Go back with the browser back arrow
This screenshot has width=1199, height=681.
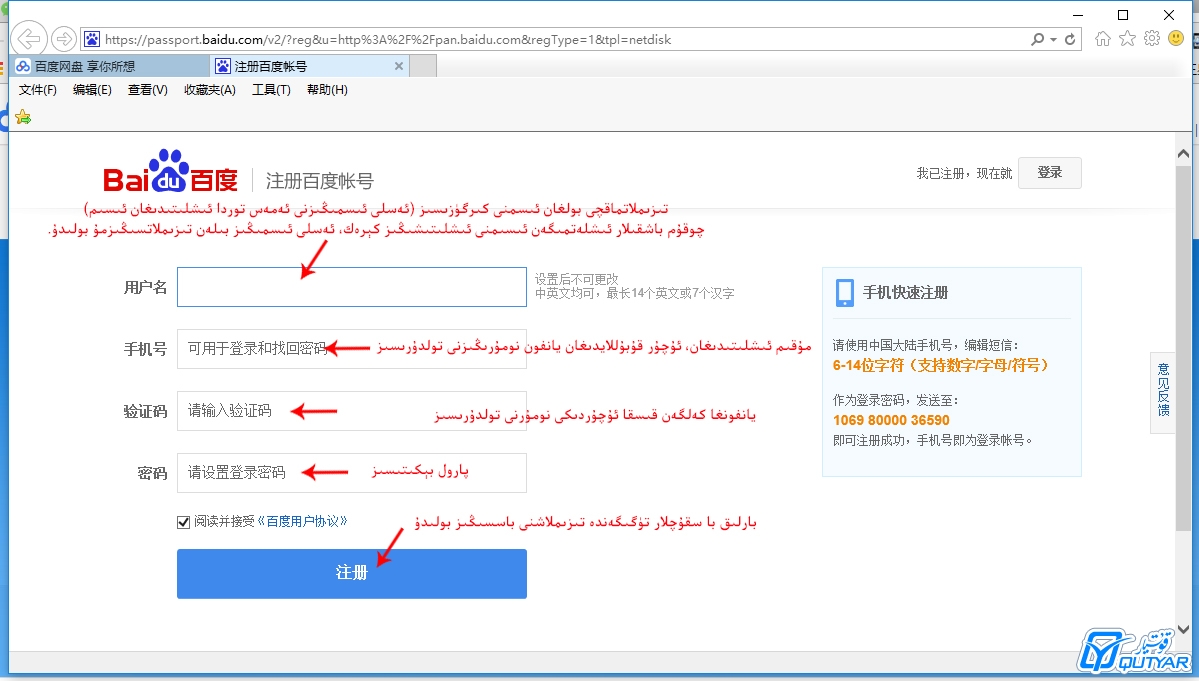(29, 38)
